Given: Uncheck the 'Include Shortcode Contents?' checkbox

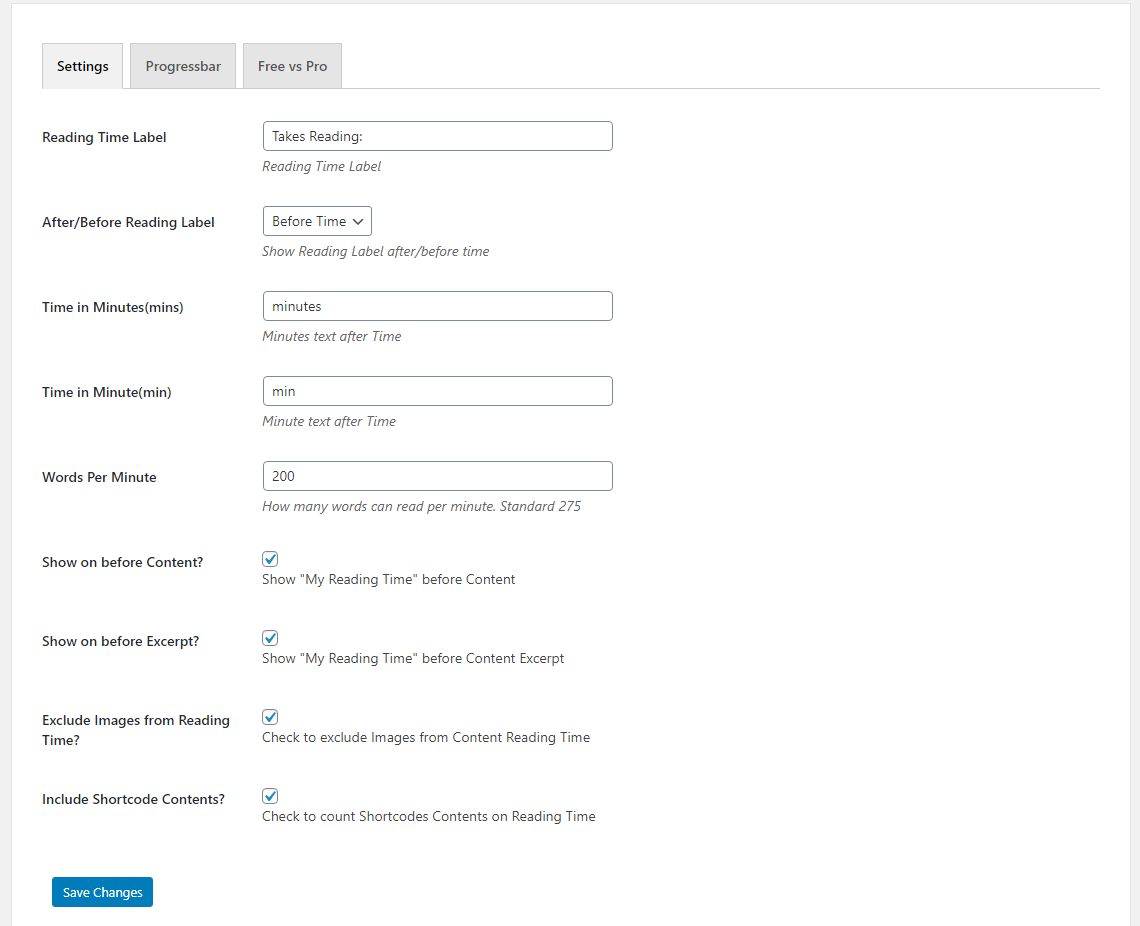Looking at the screenshot, I should click(270, 796).
